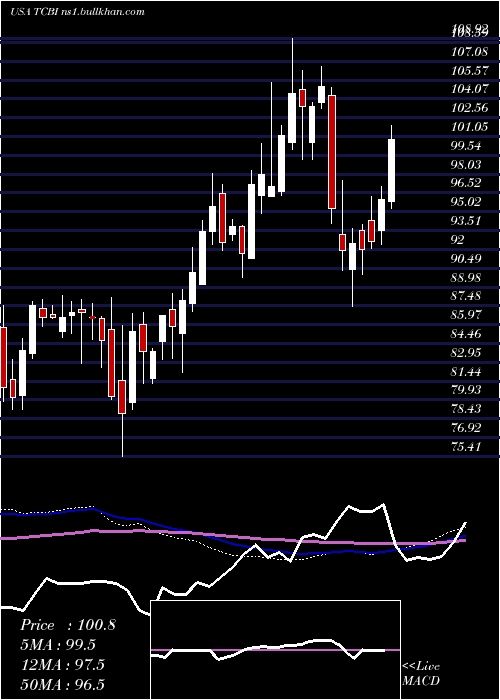Click the 95.02 price axis label
This screenshot has width=500, height=700.
(x=467, y=202)
